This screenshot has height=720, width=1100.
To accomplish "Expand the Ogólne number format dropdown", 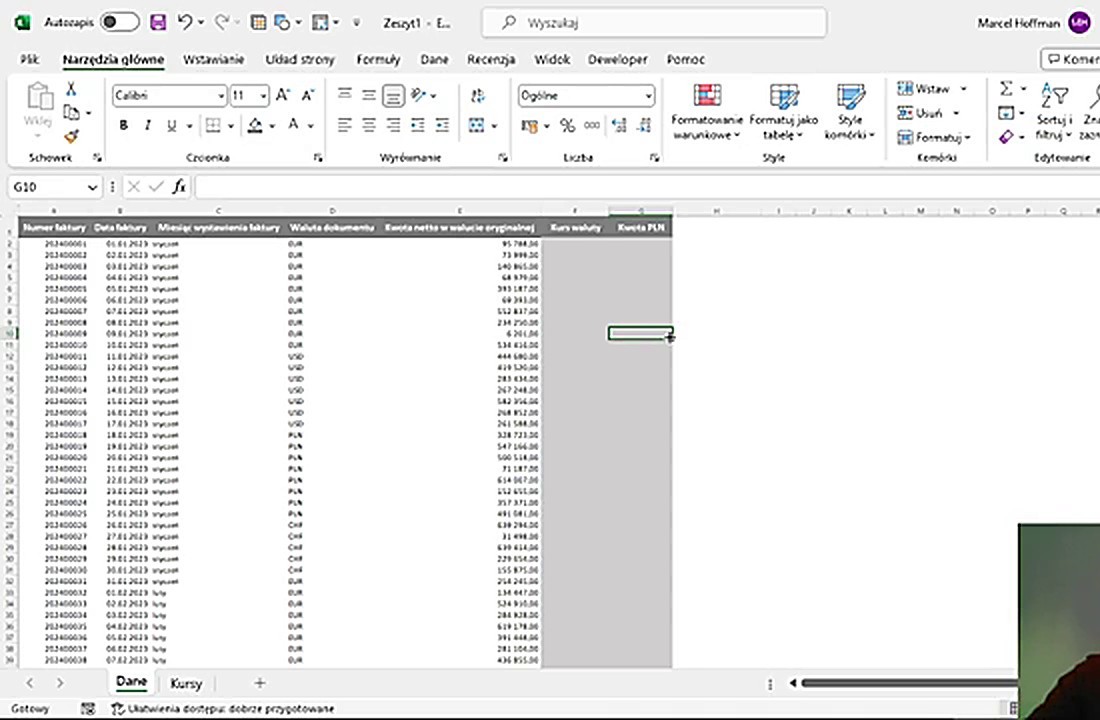I will [x=648, y=96].
